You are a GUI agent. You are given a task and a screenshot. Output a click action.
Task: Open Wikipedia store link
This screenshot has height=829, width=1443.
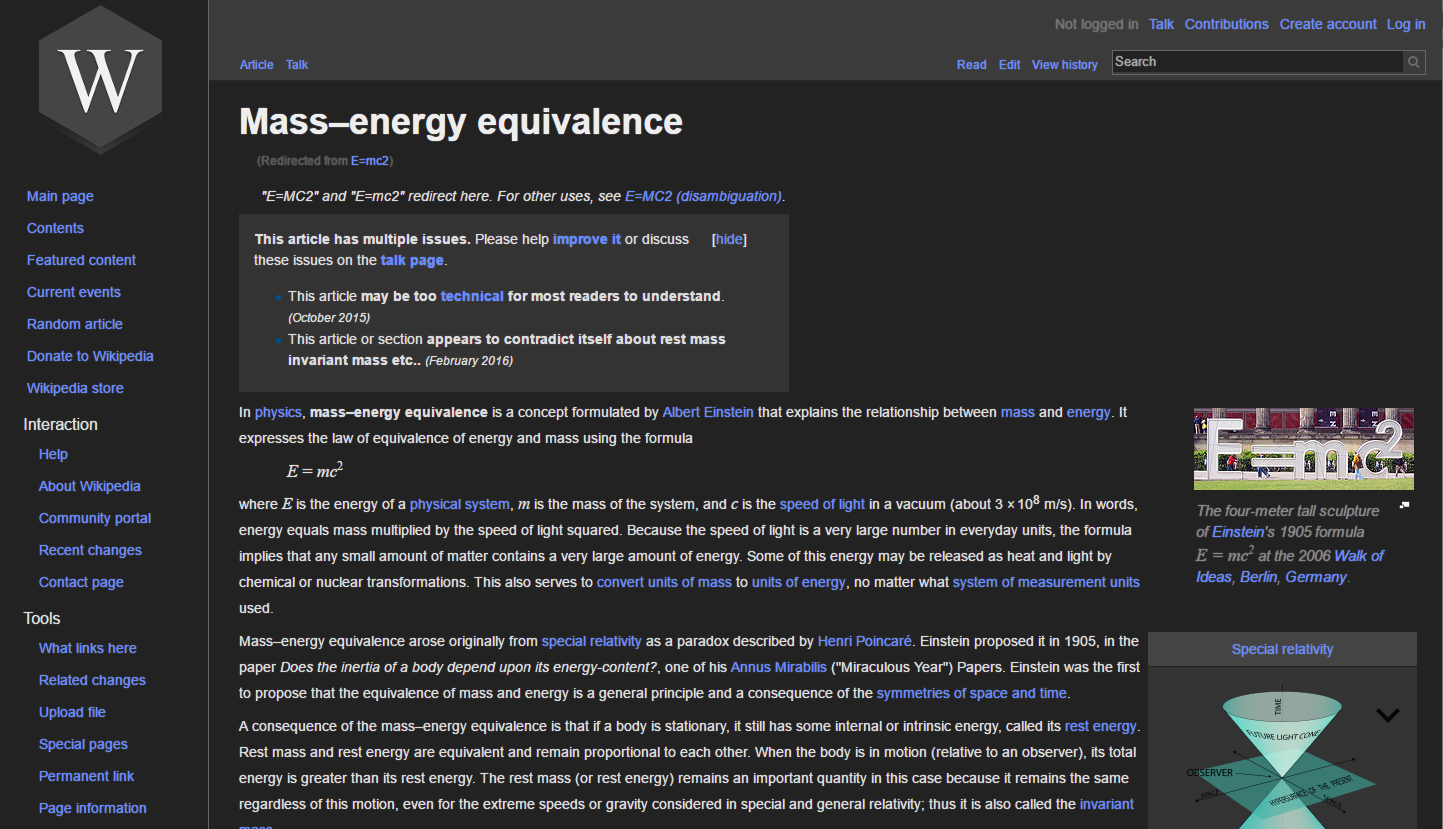(75, 388)
